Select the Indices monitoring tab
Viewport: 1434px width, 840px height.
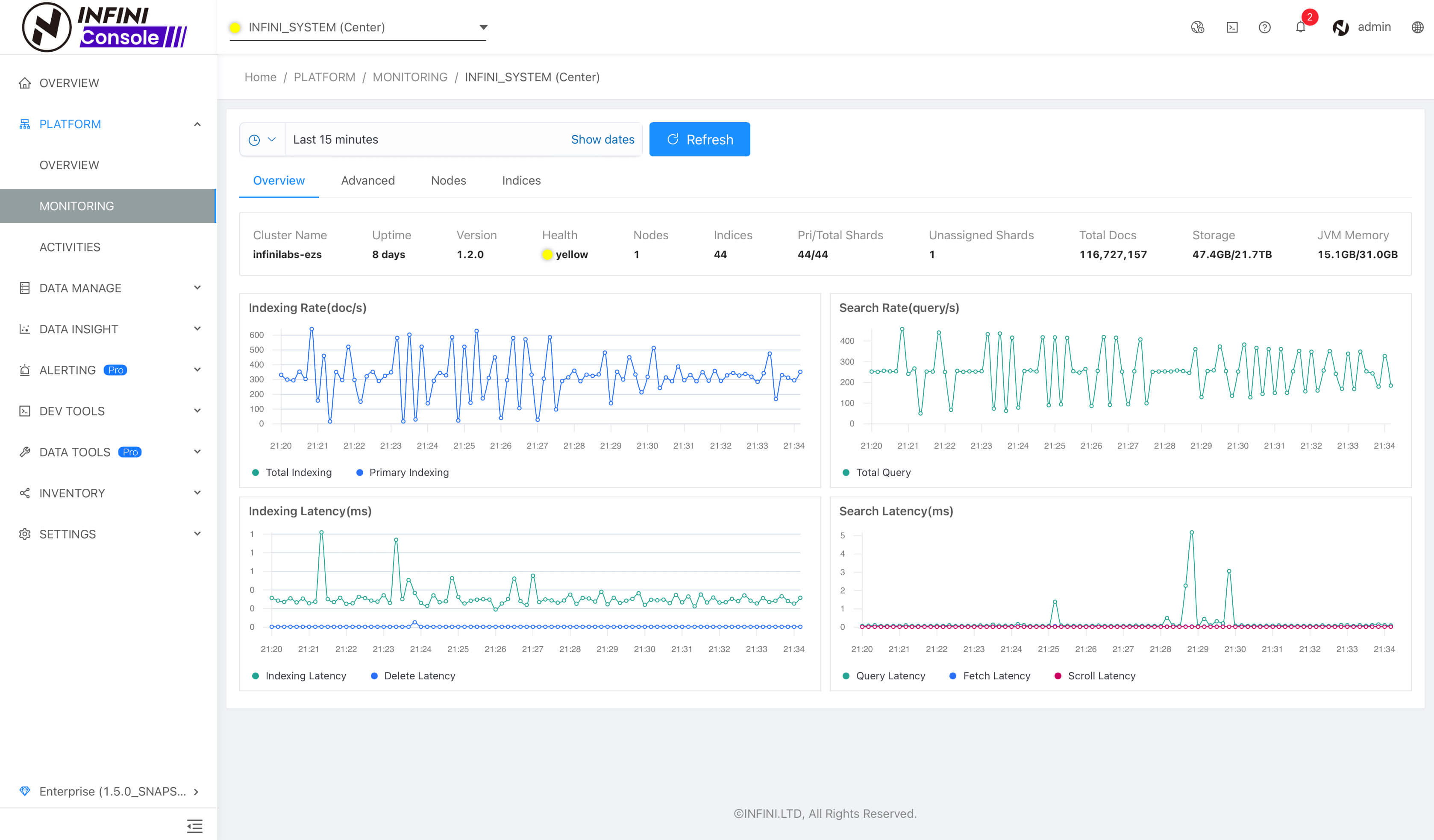[x=521, y=180]
